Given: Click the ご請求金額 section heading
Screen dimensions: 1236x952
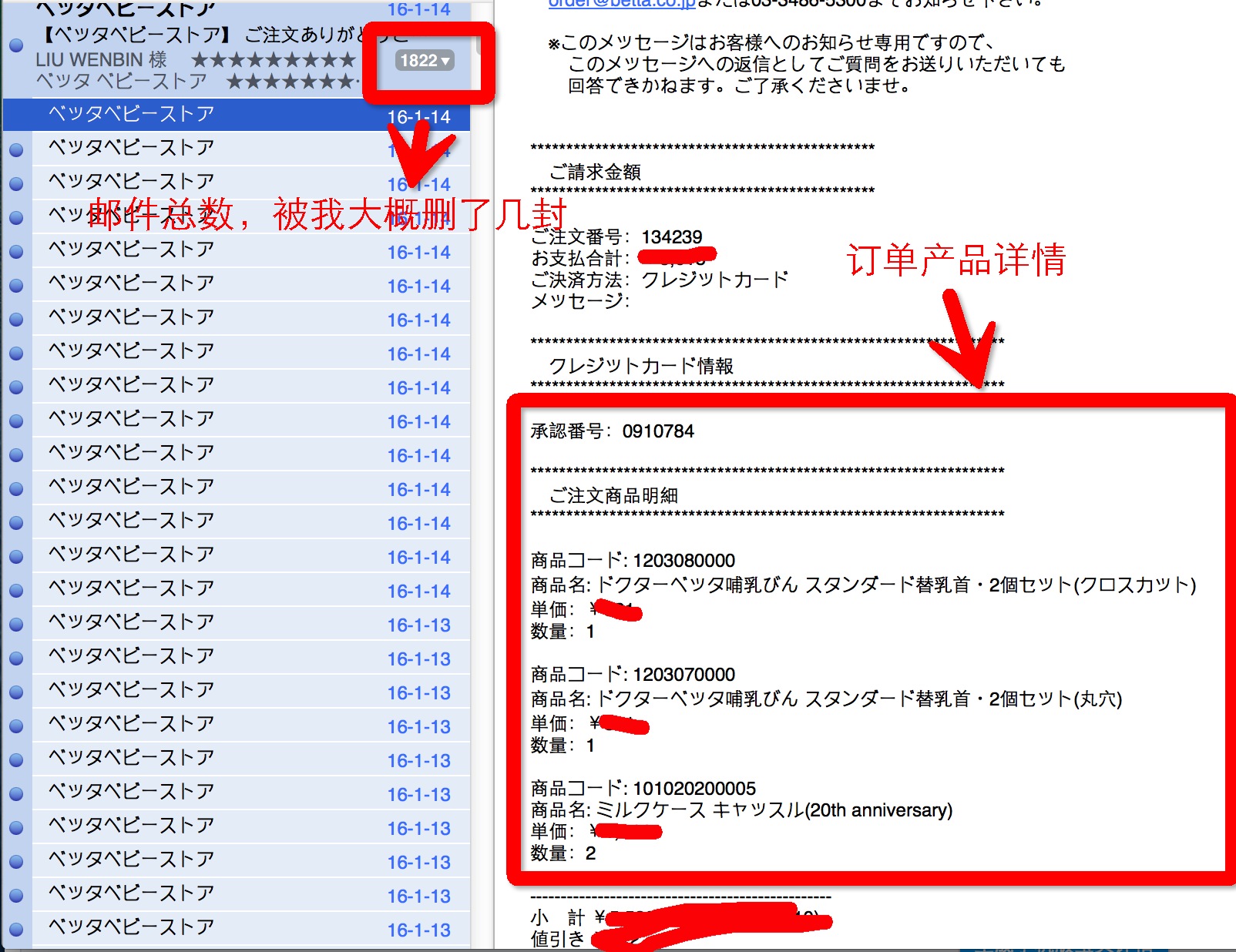Looking at the screenshot, I should pyautogui.click(x=595, y=172).
